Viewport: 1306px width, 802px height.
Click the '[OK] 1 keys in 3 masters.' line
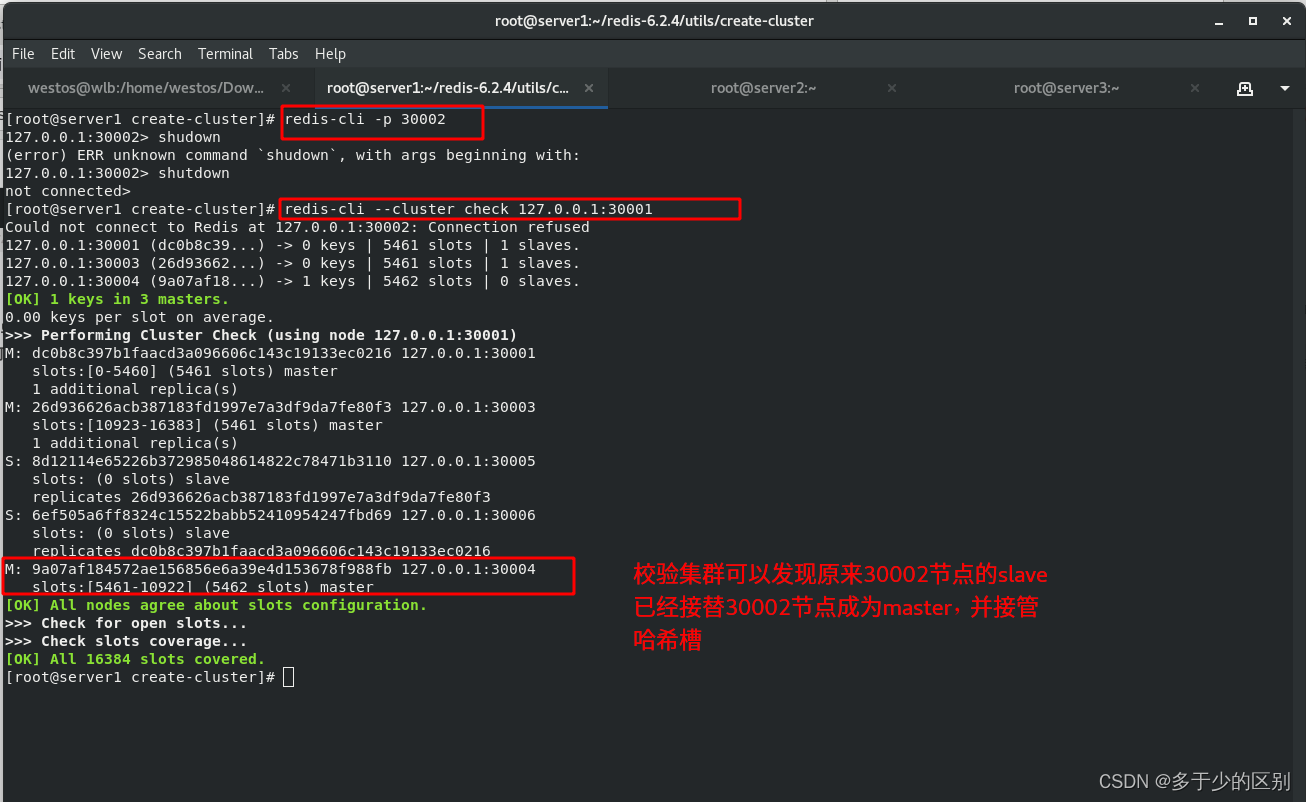[117, 299]
